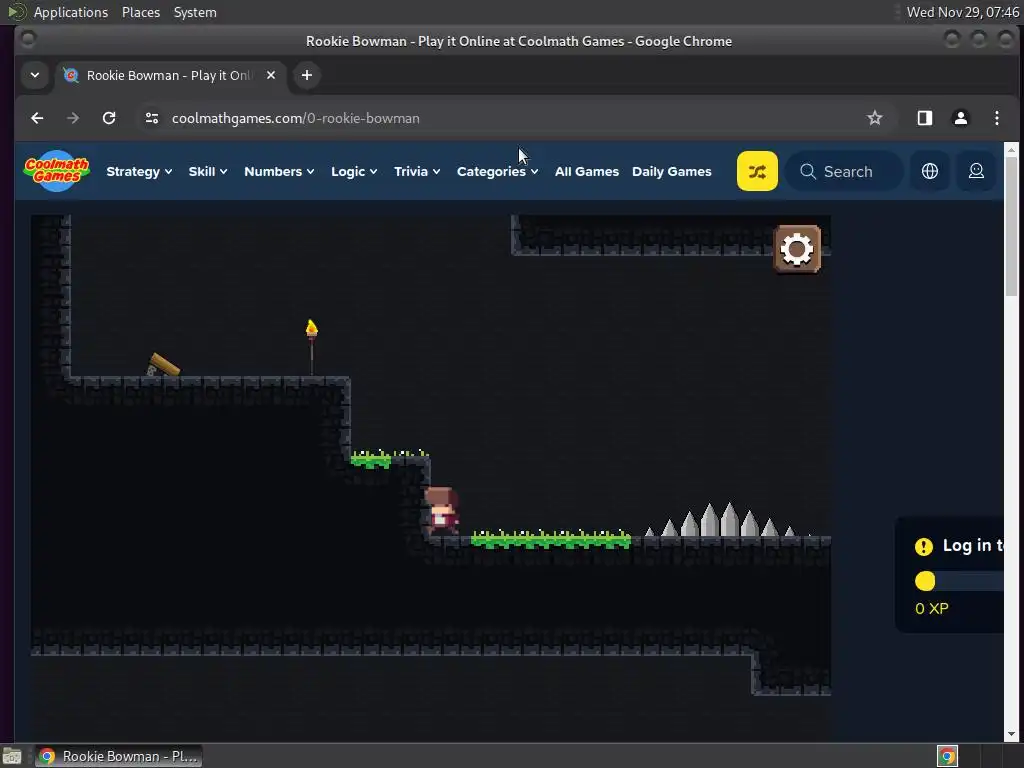The height and width of the screenshot is (768, 1024).
Task: Click the 0 XP label
Action: coord(931,609)
